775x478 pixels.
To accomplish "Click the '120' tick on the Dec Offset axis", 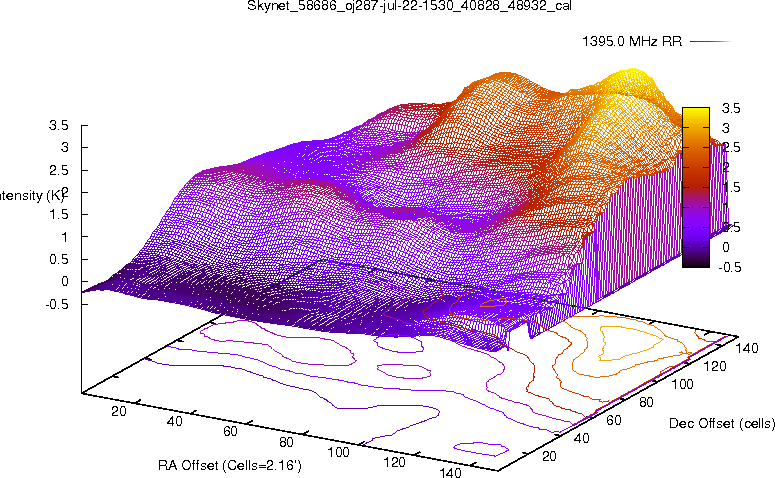I will 715,366.
